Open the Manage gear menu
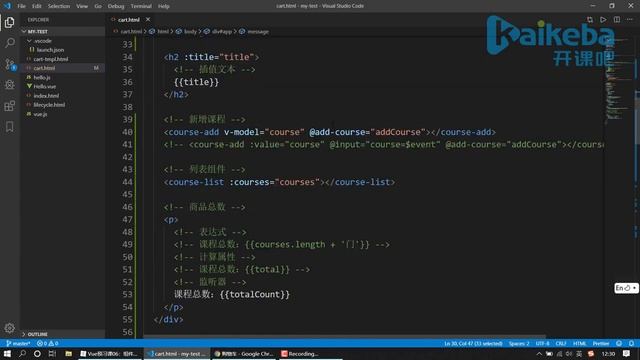 (9, 328)
